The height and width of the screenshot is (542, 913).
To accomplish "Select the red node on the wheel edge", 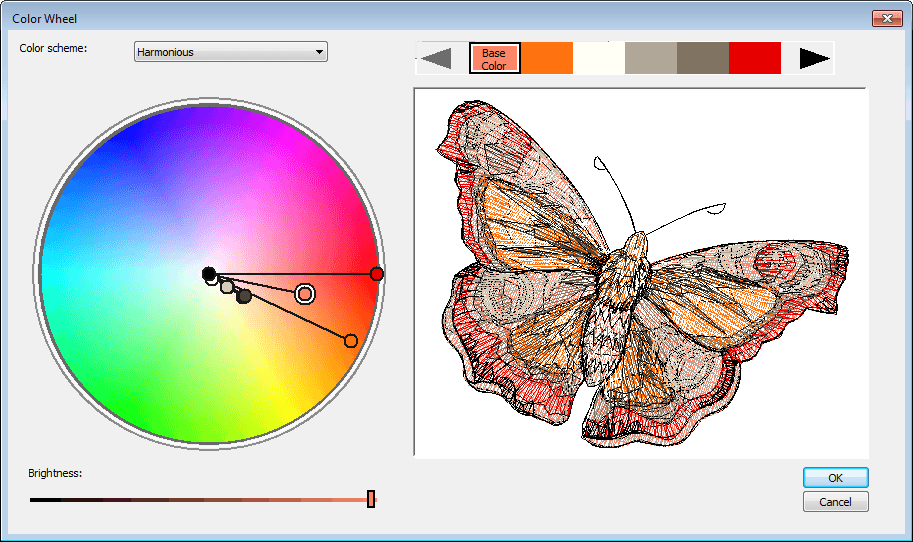I will click(x=376, y=274).
